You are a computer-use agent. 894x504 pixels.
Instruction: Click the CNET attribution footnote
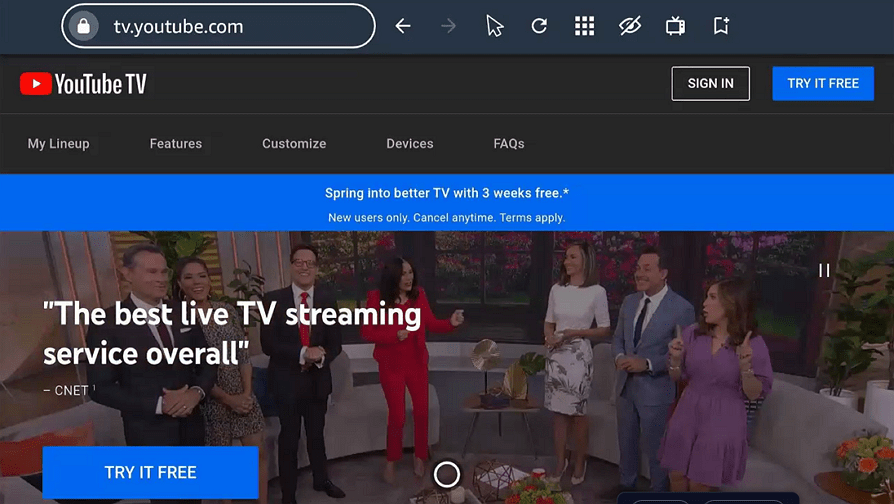(x=70, y=391)
